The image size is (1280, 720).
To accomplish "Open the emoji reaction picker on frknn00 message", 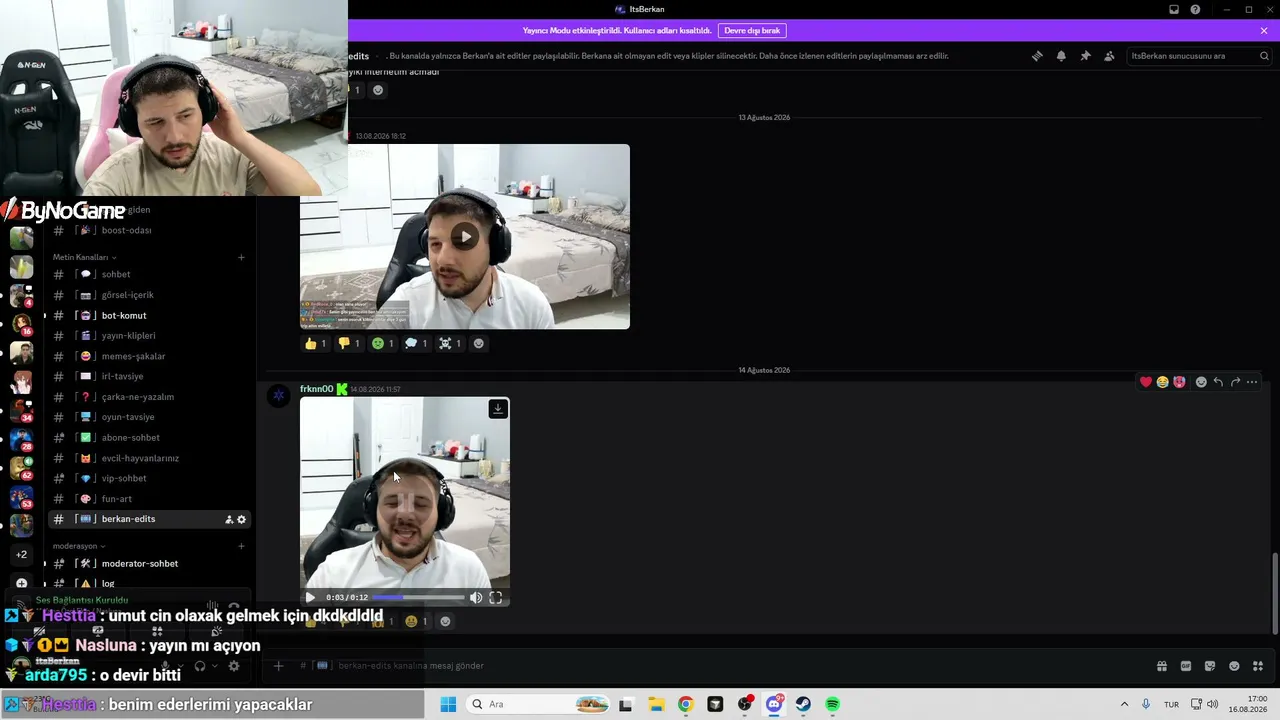I will pos(1201,382).
